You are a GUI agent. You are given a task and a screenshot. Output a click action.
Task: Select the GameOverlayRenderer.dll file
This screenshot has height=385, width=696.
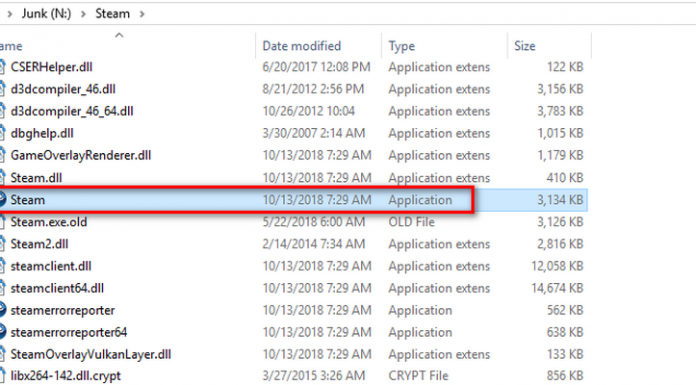(x=81, y=155)
